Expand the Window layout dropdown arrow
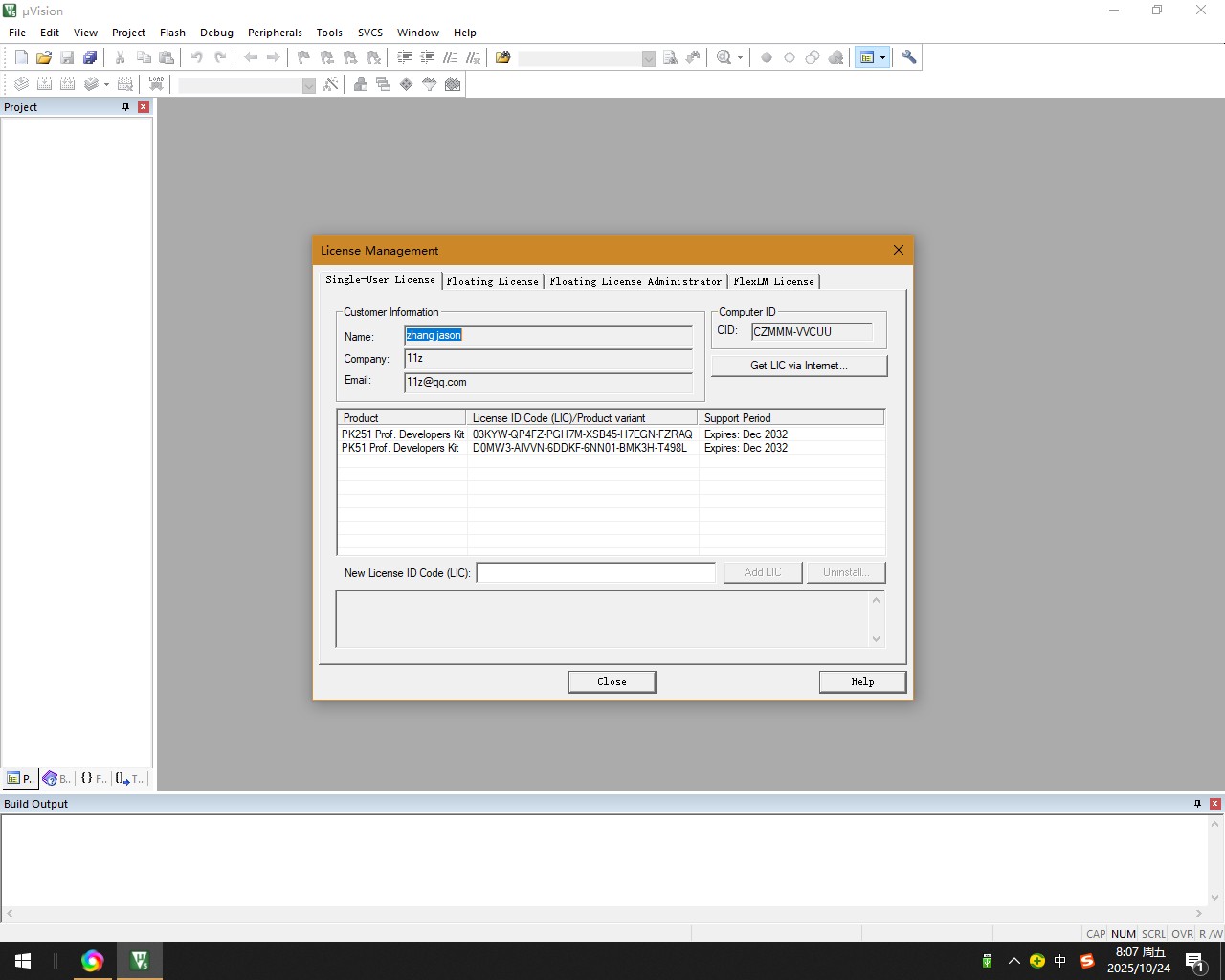Image resolution: width=1225 pixels, height=980 pixels. [x=882, y=57]
